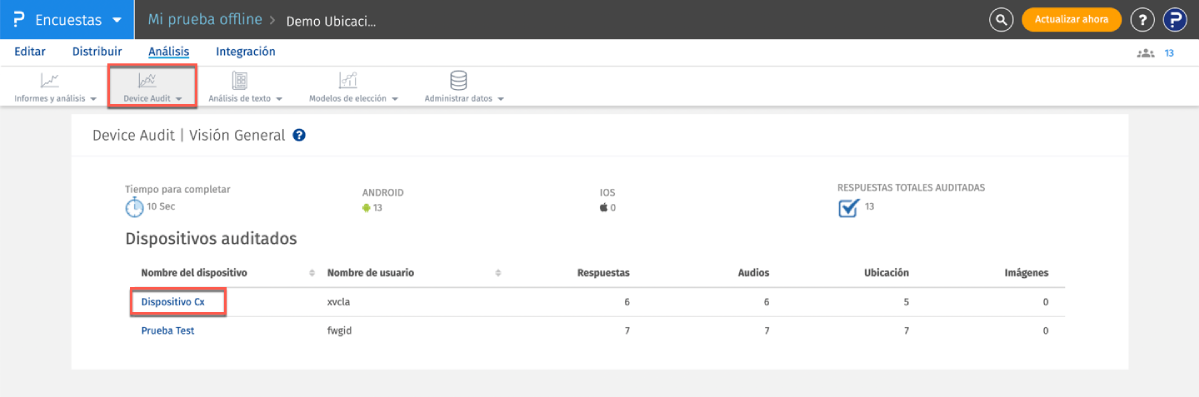The image size is (1199, 397).
Task: Click the Modelos de elección icon
Action: coord(348,80)
